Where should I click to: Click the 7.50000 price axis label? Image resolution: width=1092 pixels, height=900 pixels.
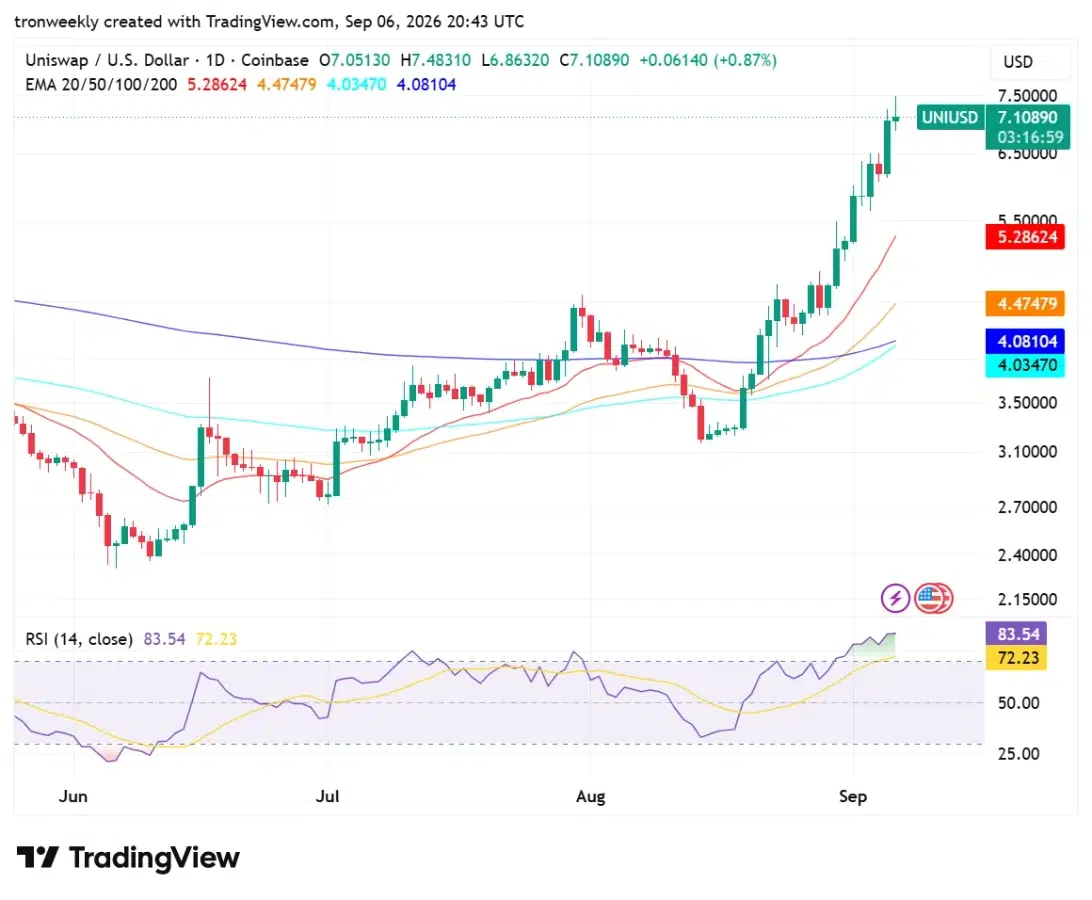click(1027, 95)
